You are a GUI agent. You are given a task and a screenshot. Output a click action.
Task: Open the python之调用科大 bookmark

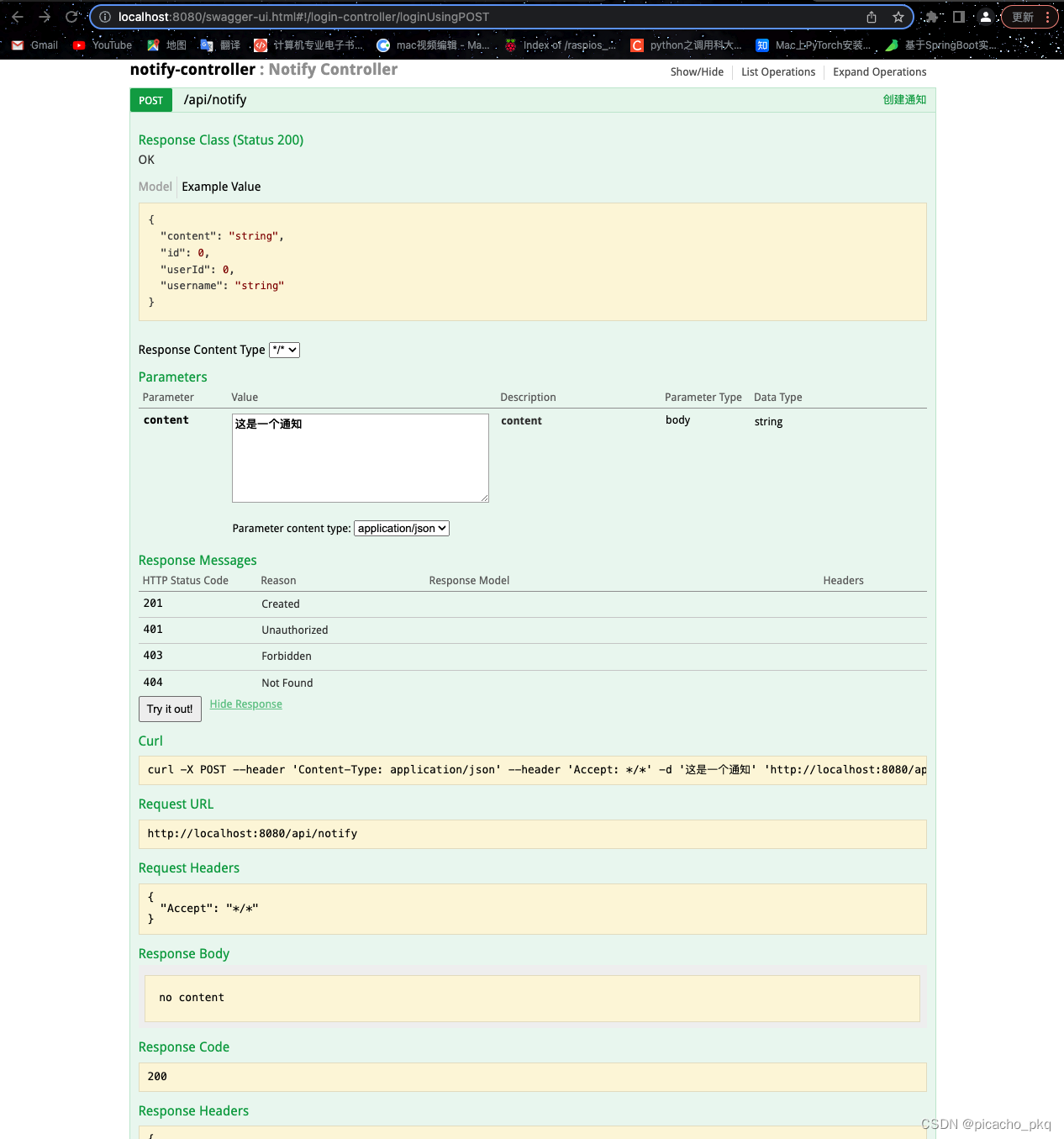point(687,45)
